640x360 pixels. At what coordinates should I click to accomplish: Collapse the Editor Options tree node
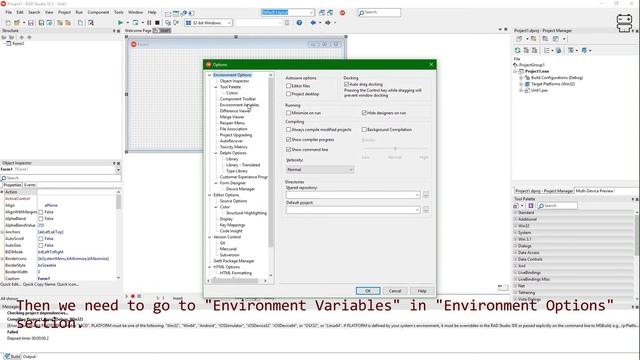tap(210, 195)
